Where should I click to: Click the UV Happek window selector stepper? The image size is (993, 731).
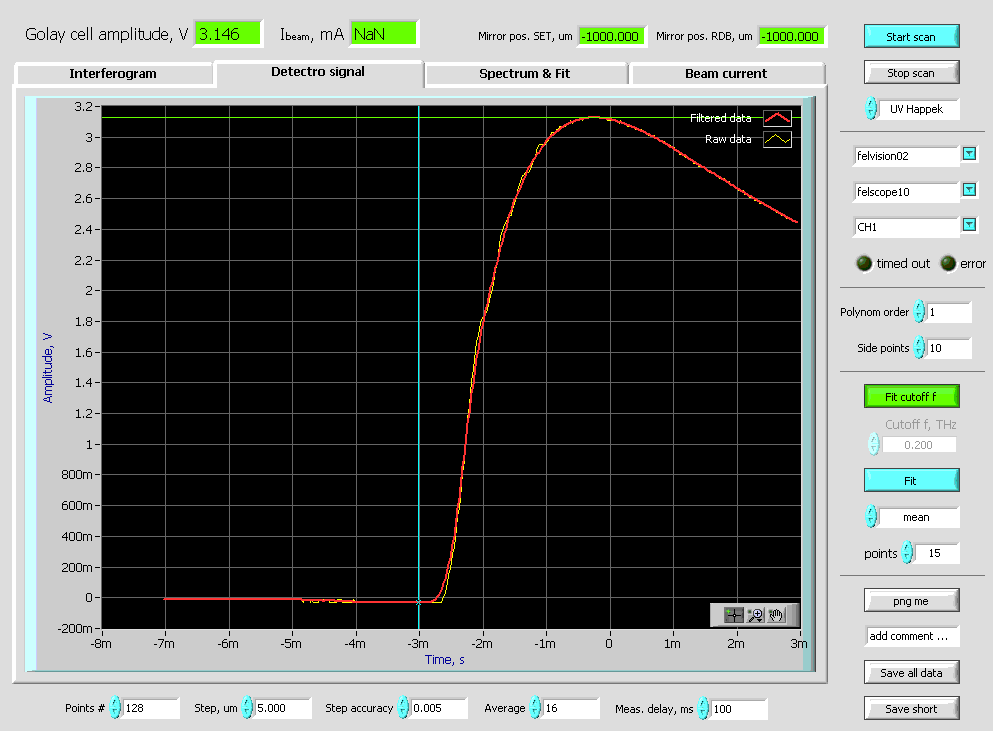click(871, 109)
